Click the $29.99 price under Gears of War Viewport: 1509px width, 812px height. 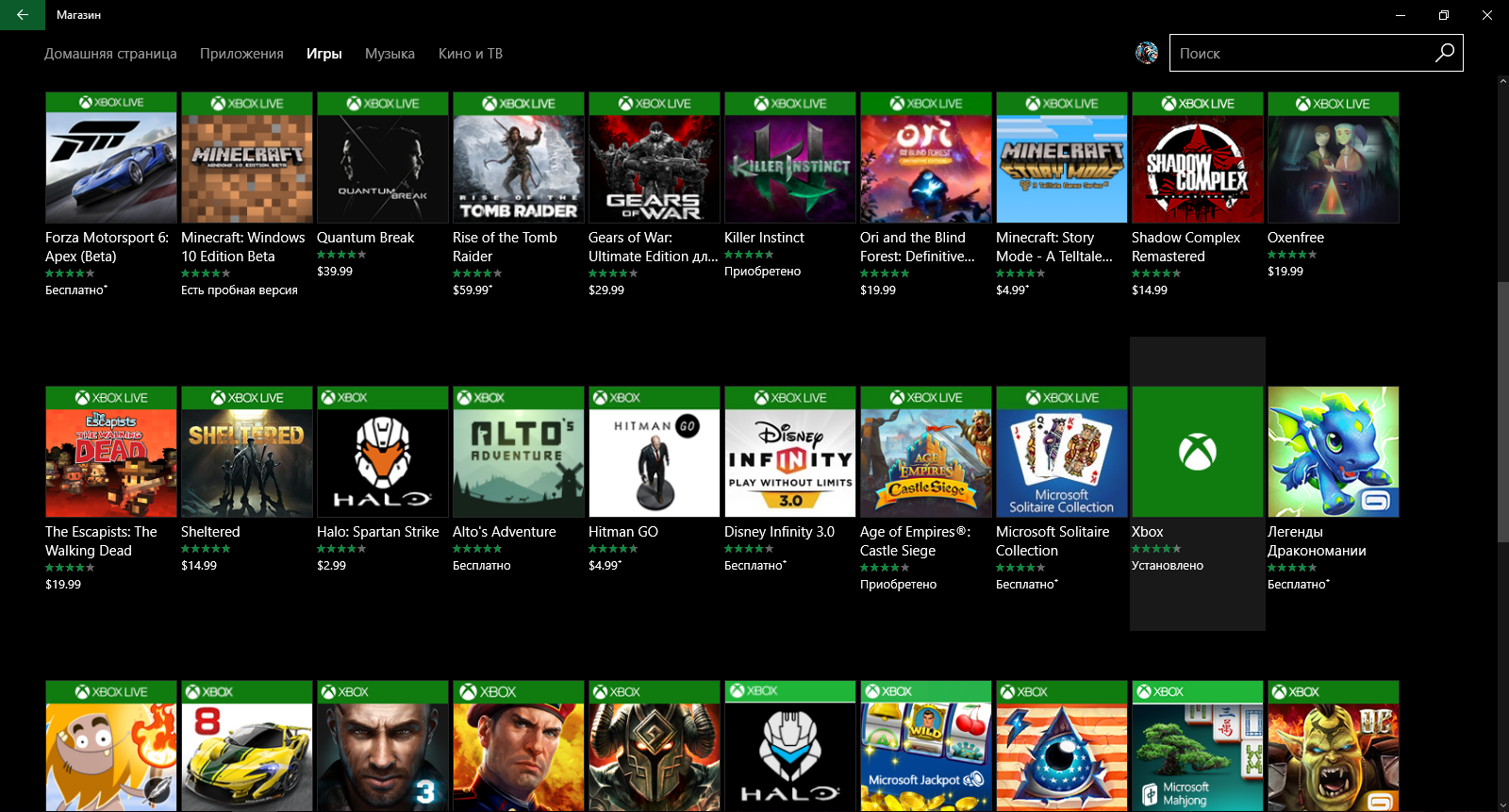click(x=606, y=290)
